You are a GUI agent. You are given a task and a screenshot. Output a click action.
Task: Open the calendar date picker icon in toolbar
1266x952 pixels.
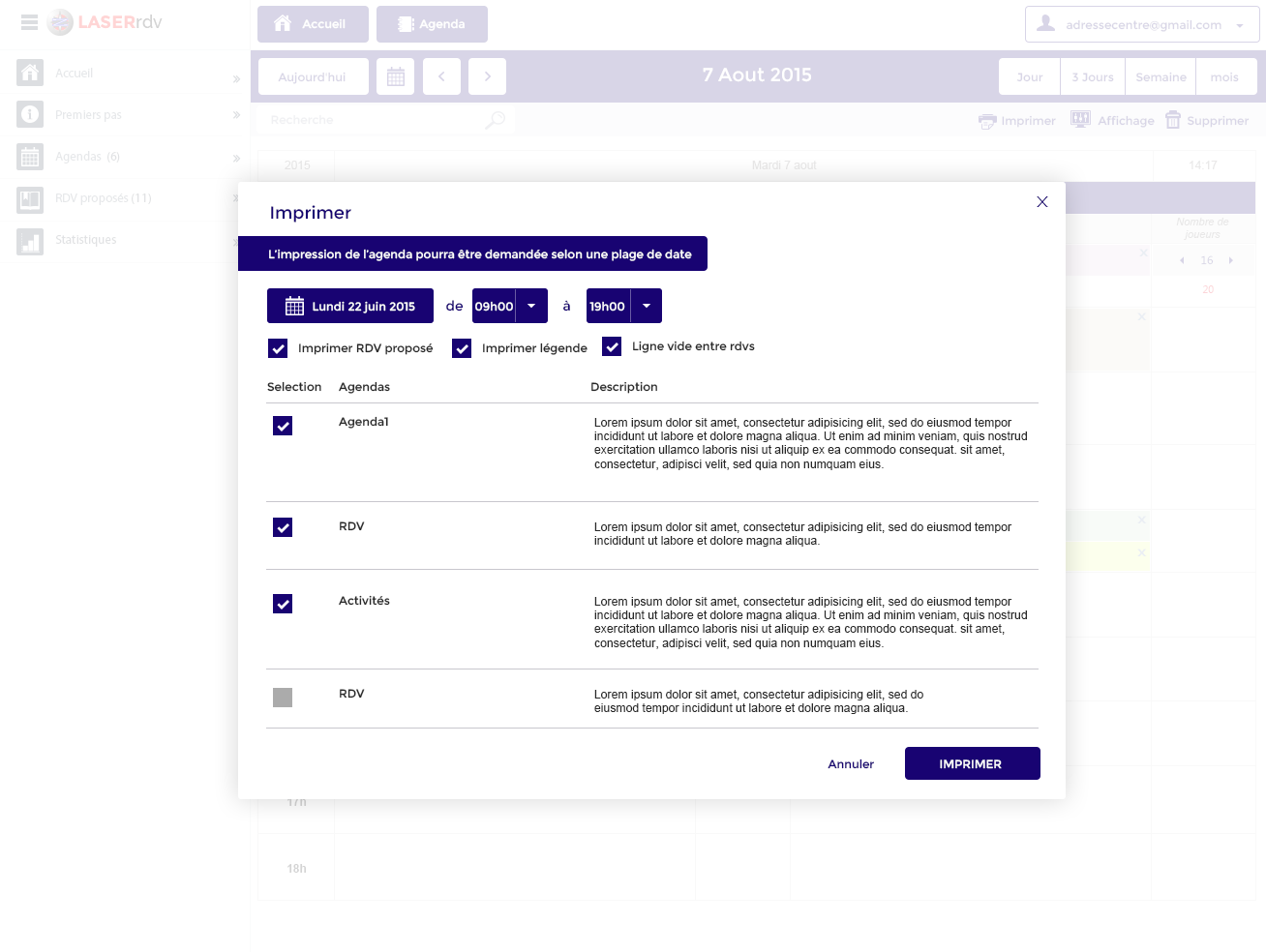click(x=396, y=76)
